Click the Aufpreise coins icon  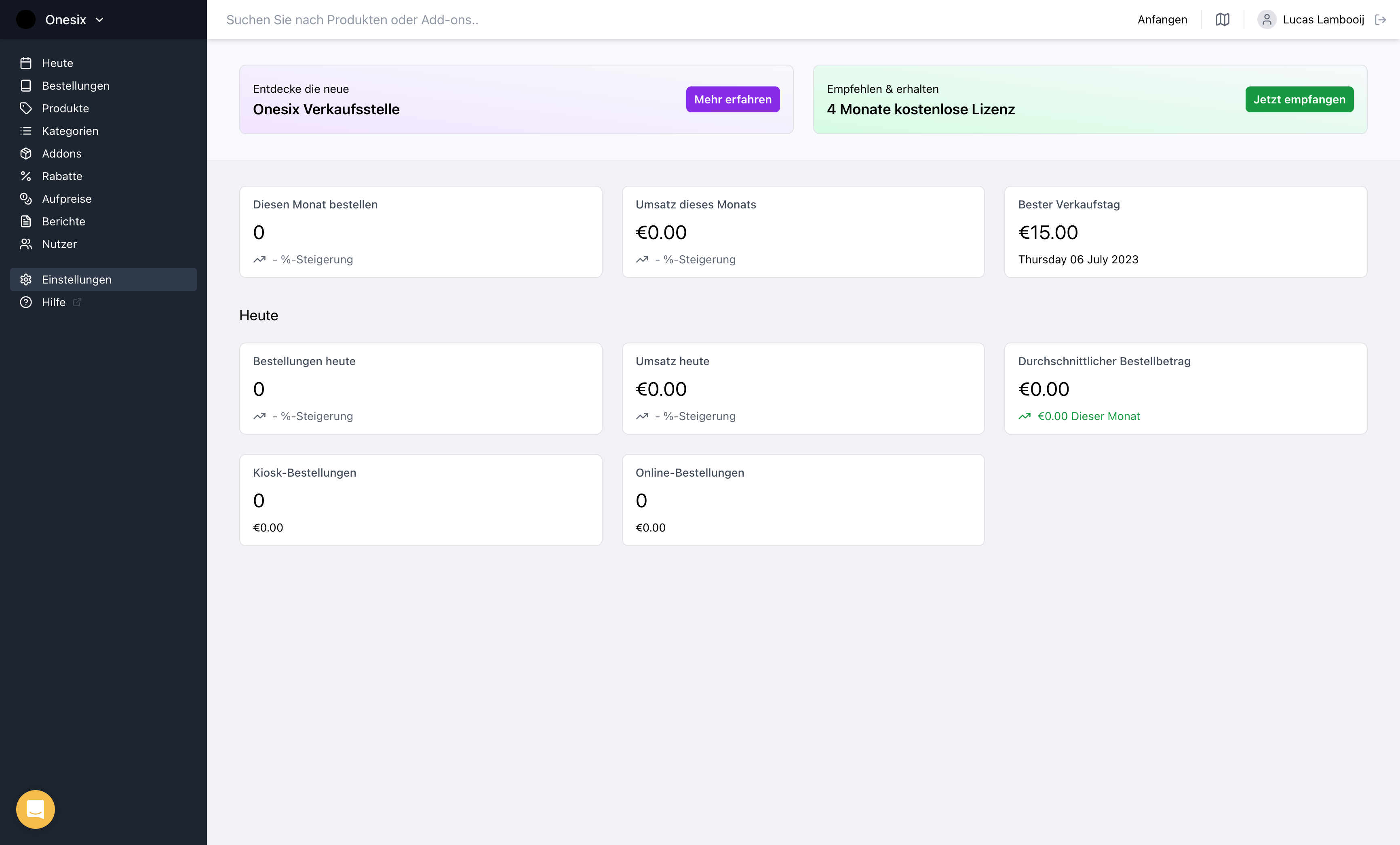coord(25,199)
